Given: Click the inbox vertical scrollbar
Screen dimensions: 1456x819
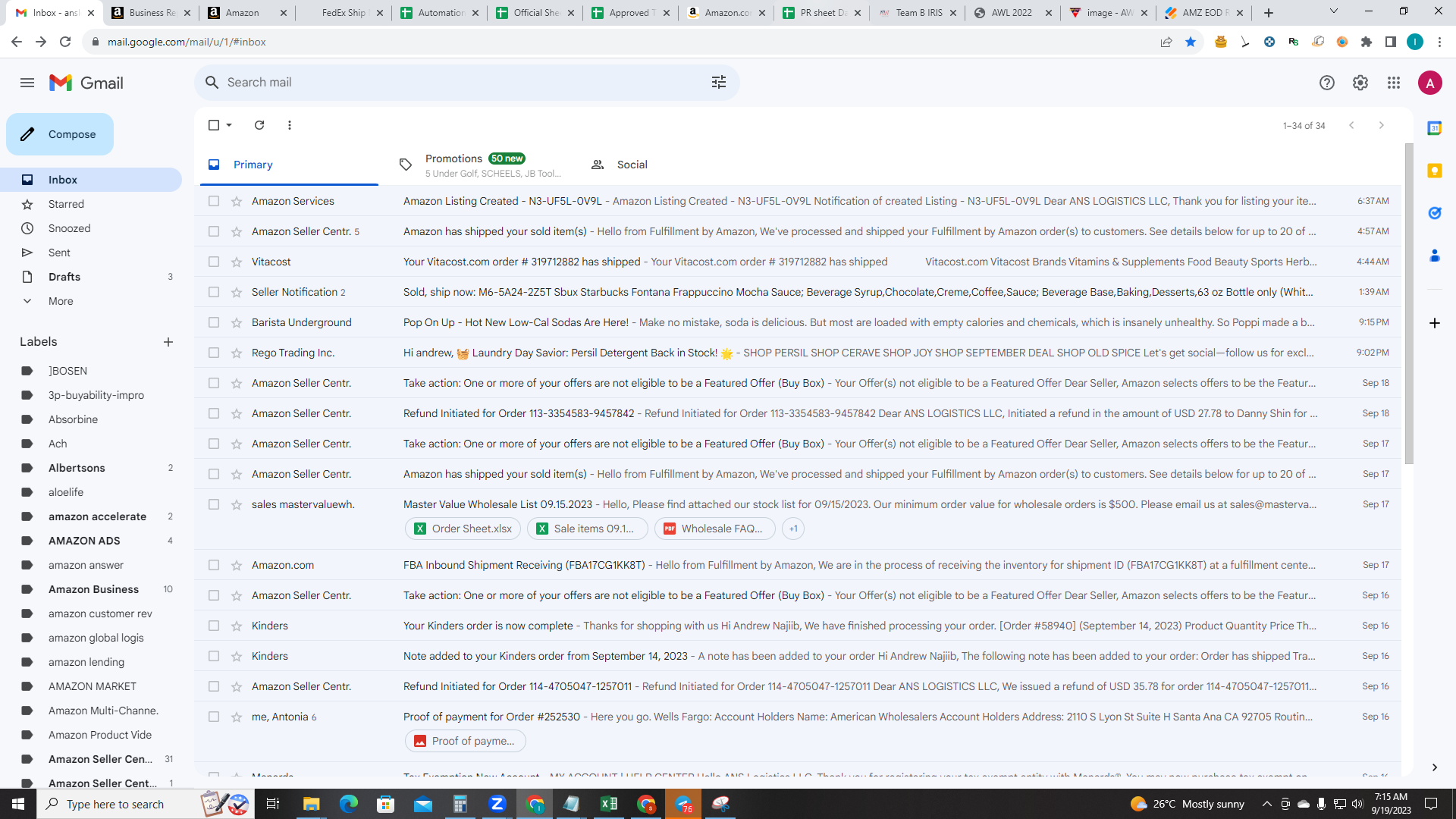Looking at the screenshot, I should [x=1409, y=303].
